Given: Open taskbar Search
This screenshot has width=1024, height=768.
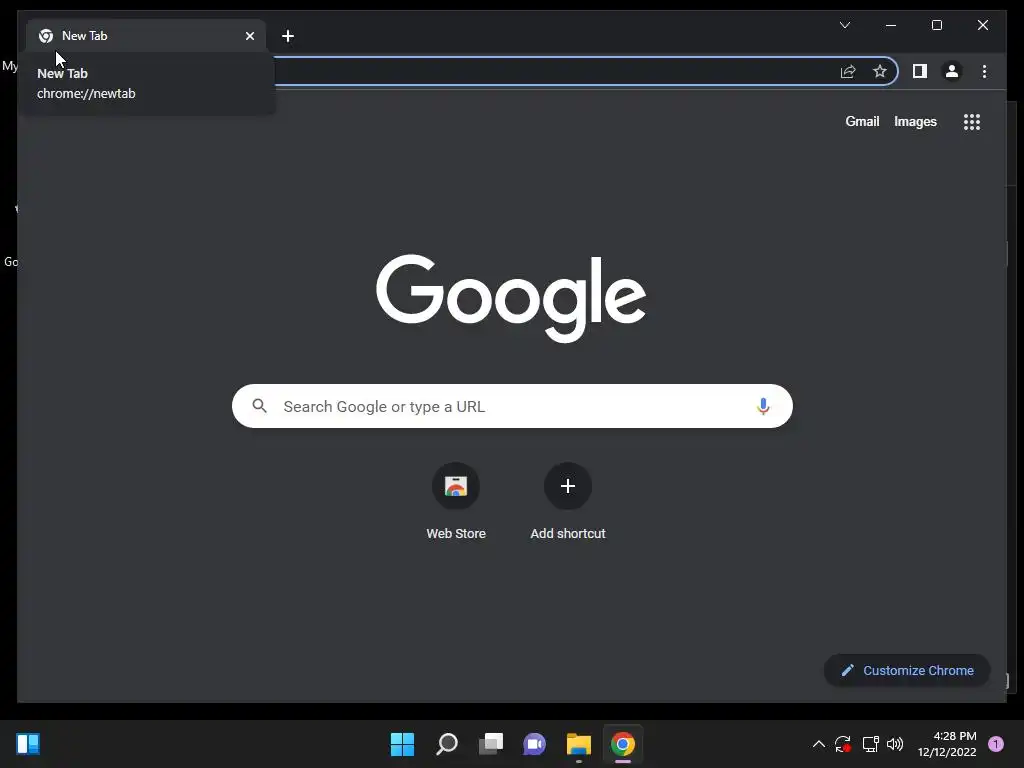Looking at the screenshot, I should (x=447, y=744).
